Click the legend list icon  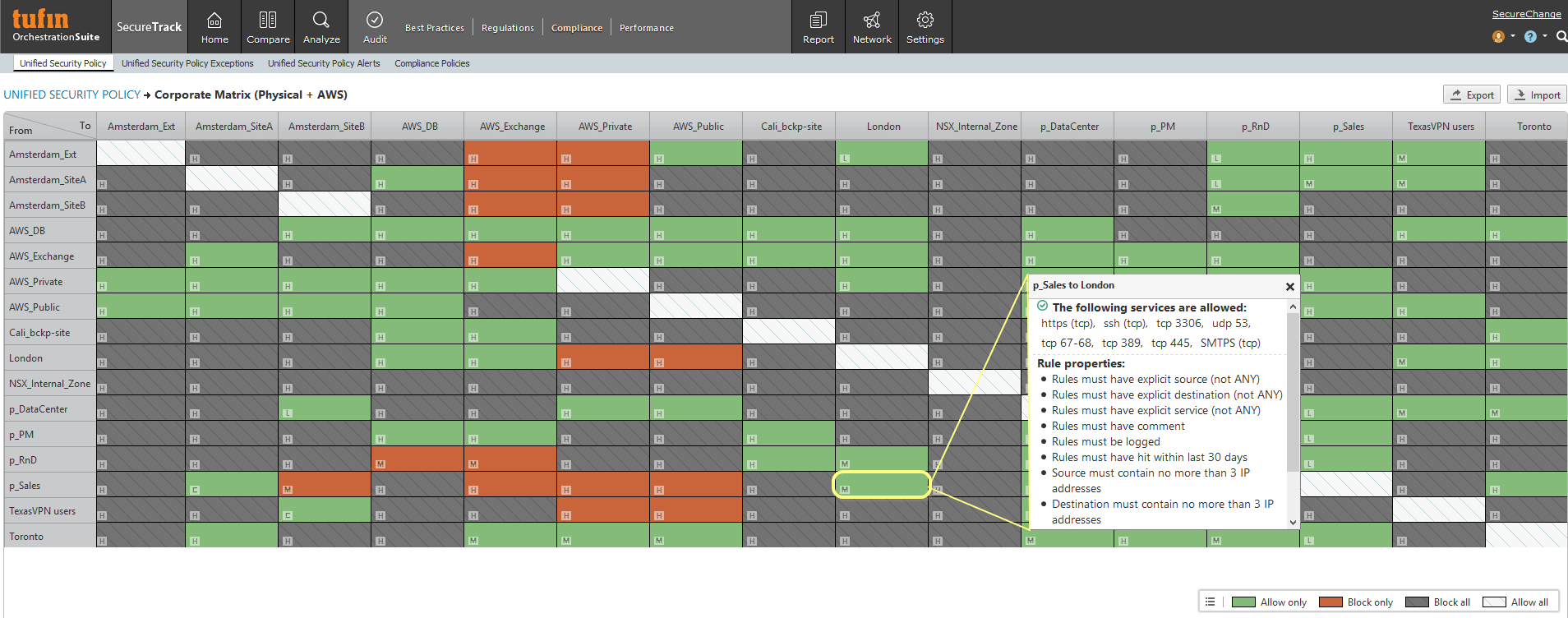click(x=1210, y=602)
